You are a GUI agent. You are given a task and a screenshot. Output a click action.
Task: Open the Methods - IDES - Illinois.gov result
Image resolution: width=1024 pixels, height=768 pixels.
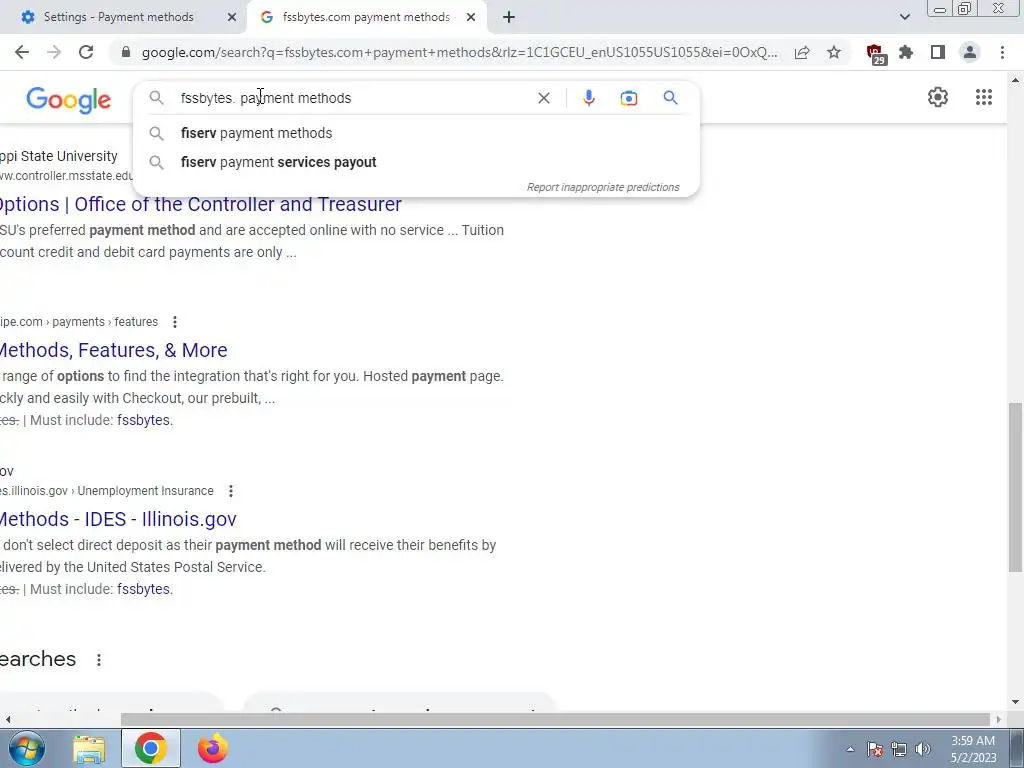[118, 519]
